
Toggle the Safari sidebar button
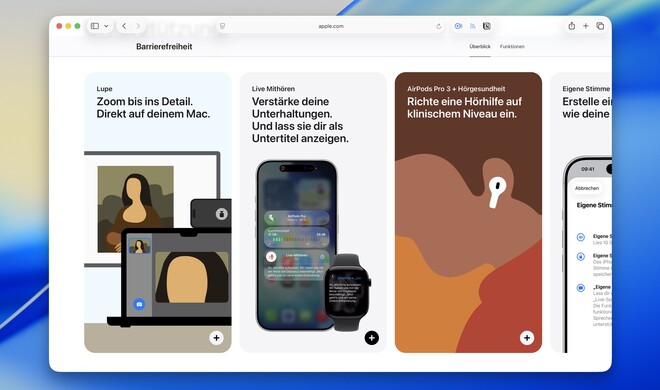[95, 26]
